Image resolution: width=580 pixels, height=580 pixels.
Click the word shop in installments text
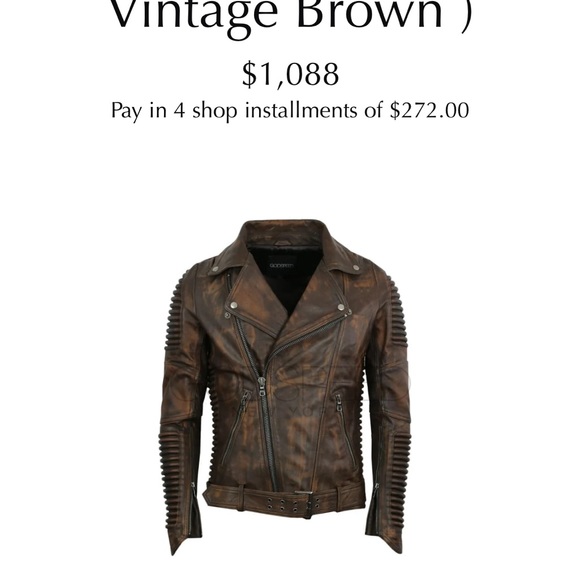[214, 111]
